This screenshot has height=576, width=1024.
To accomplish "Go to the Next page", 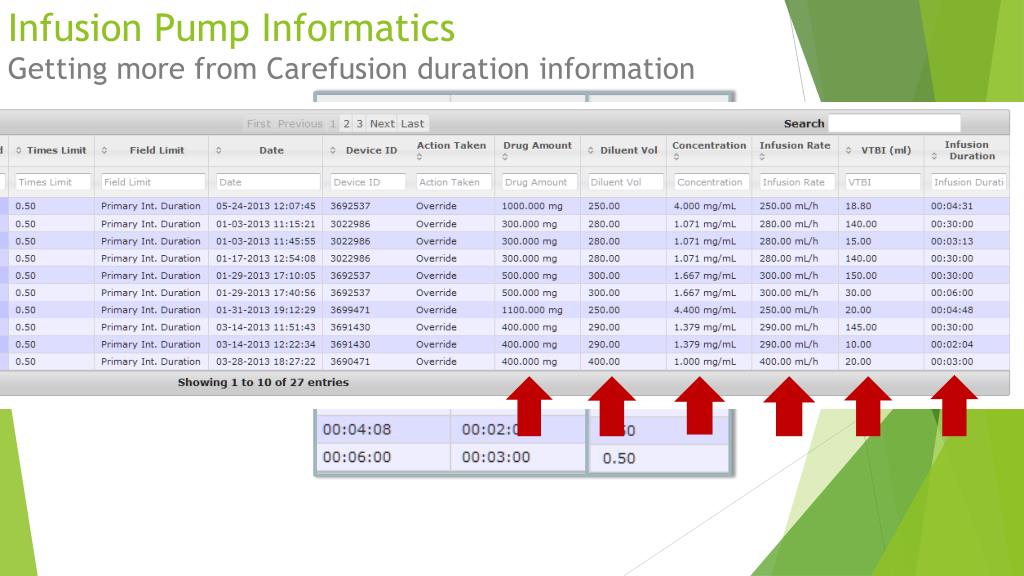I will 382,123.
